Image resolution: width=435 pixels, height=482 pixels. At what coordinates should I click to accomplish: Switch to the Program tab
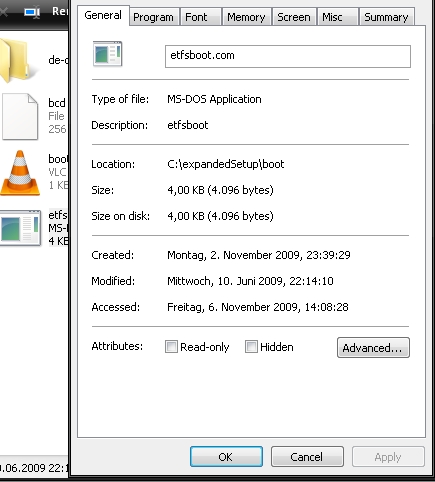pyautogui.click(x=153, y=17)
